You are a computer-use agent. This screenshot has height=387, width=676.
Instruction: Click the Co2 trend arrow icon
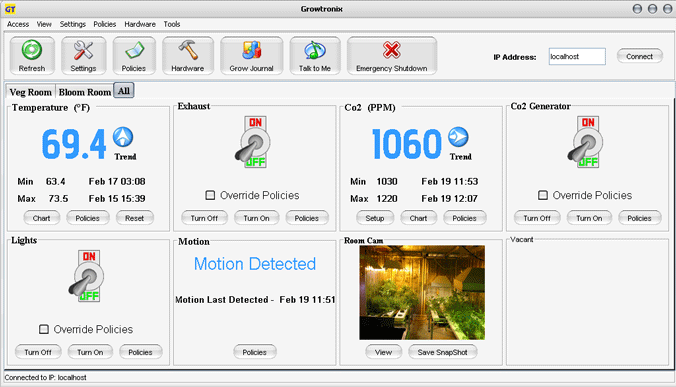tap(458, 137)
